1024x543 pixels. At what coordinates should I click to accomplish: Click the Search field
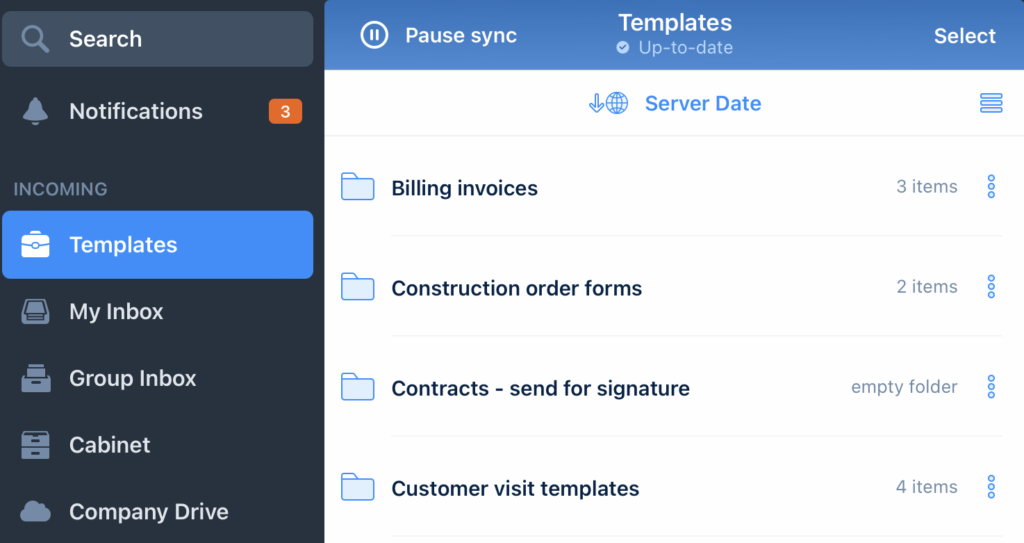tap(157, 39)
